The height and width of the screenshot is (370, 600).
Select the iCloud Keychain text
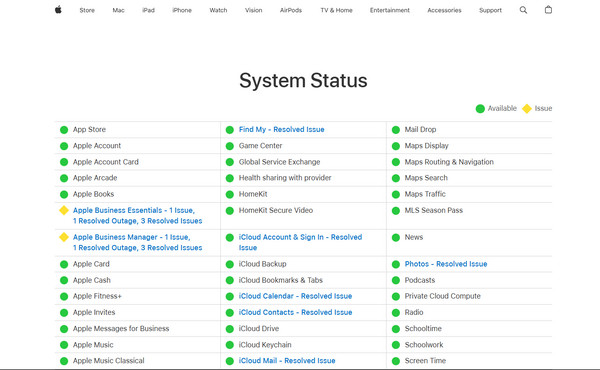pos(265,345)
